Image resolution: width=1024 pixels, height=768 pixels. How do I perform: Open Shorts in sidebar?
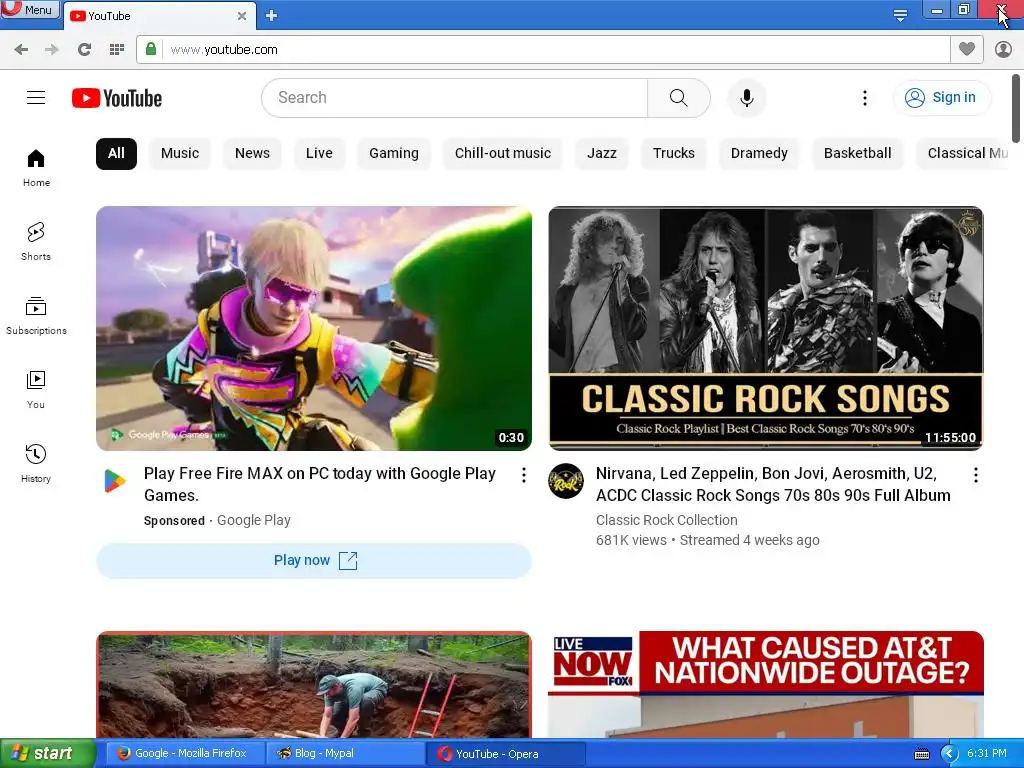click(x=36, y=242)
